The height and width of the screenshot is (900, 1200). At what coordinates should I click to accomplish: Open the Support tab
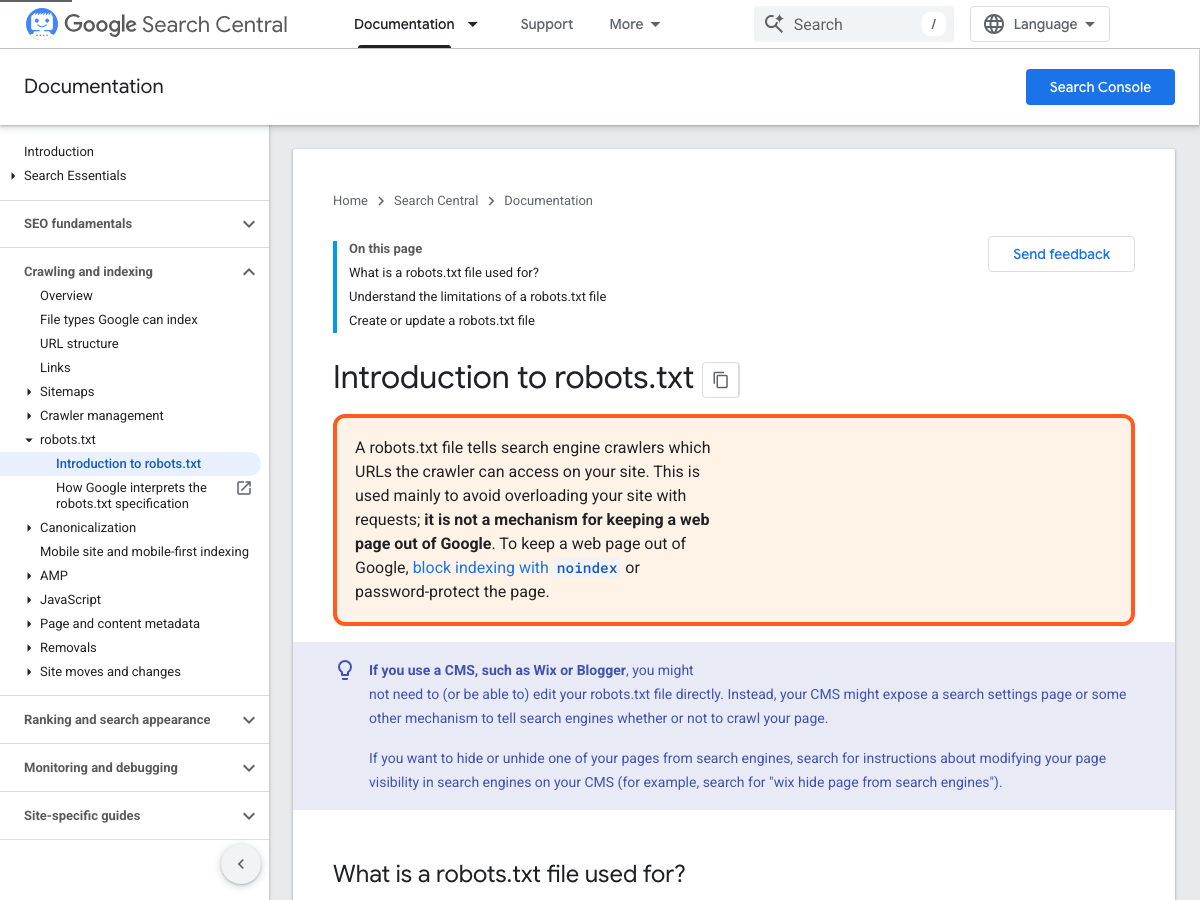point(547,24)
